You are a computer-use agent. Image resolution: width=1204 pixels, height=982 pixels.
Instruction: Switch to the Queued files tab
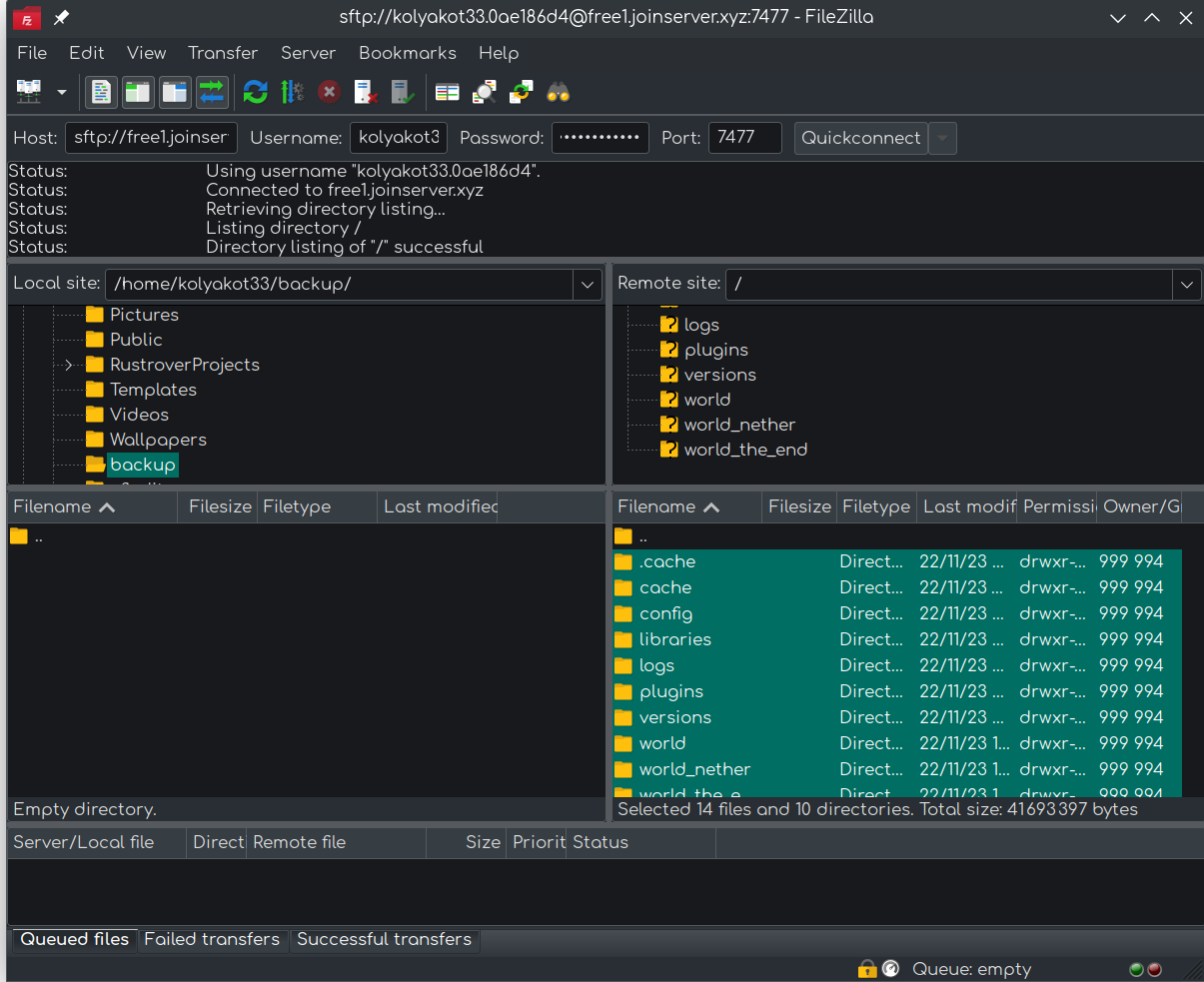click(75, 939)
